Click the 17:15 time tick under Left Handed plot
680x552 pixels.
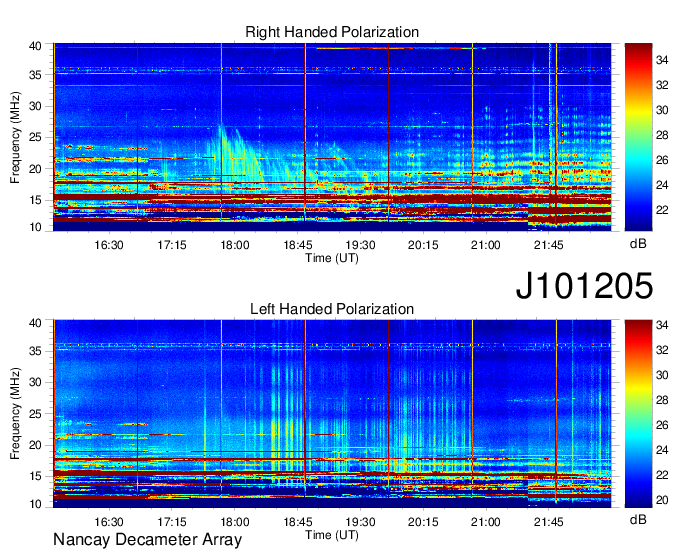point(172,522)
